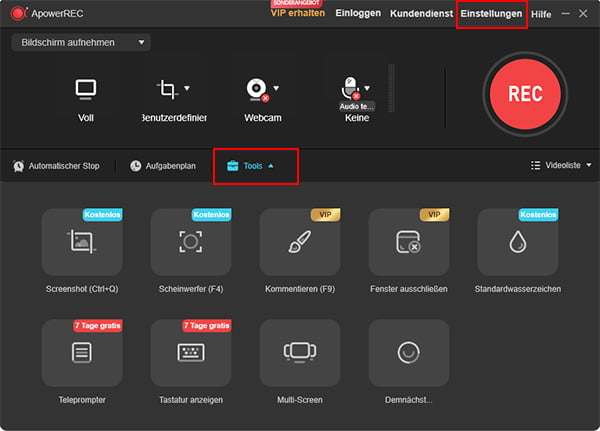Choose the Benutzerdefiniert crop region icon
Image resolution: width=600 pixels, height=431 pixels.
pos(167,90)
